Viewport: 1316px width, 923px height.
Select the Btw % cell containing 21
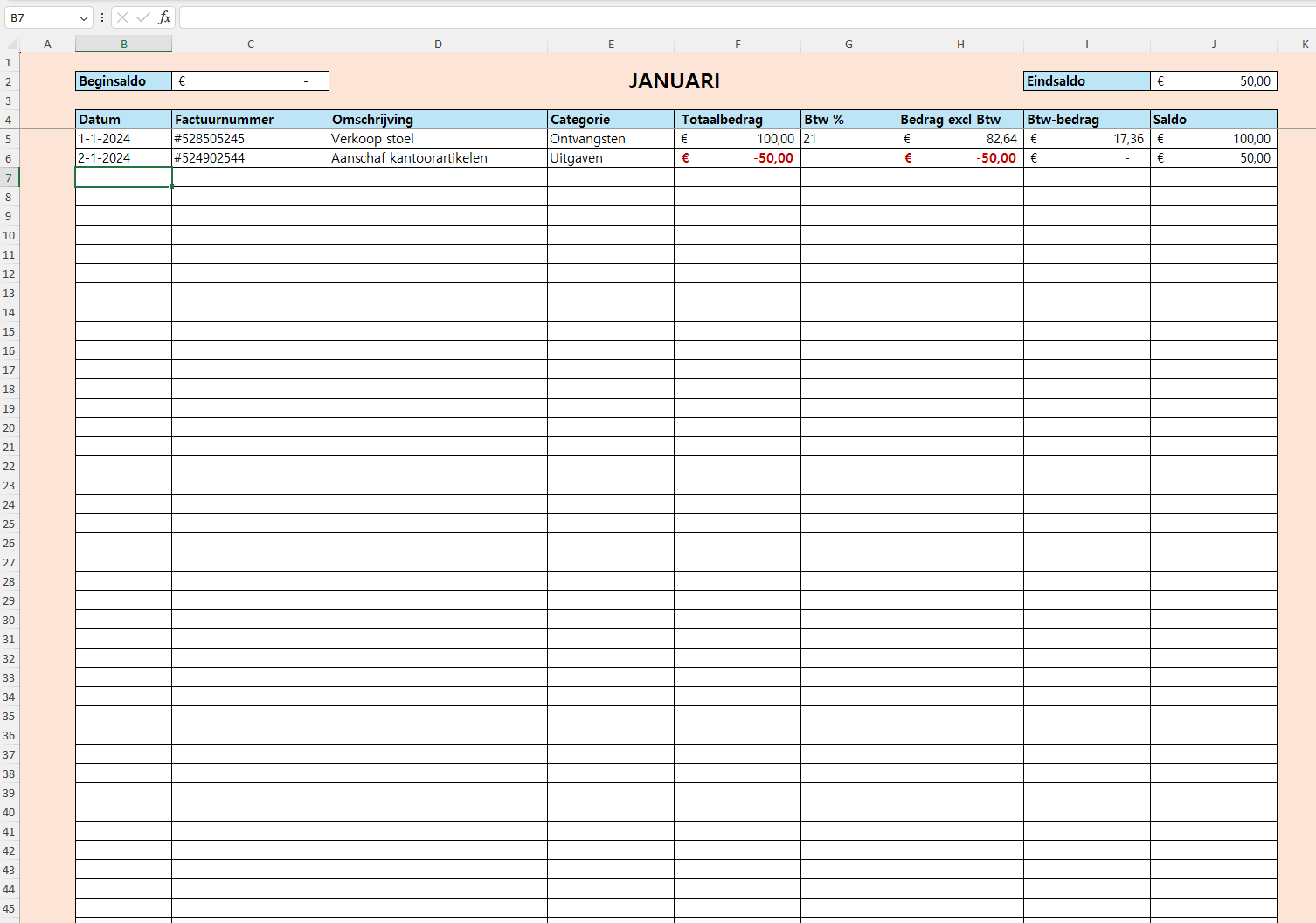coord(848,139)
